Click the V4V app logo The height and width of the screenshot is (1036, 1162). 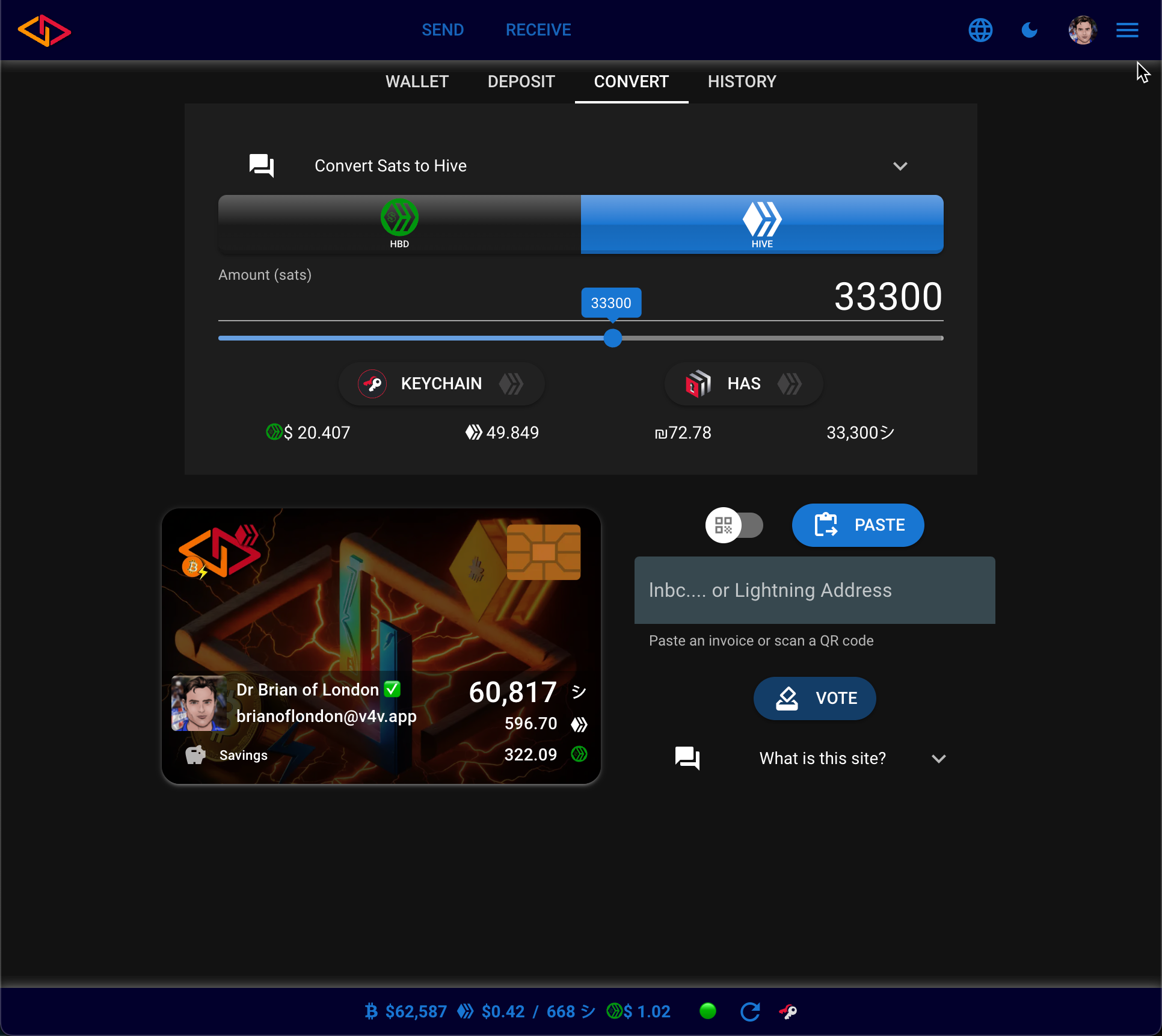(x=45, y=30)
